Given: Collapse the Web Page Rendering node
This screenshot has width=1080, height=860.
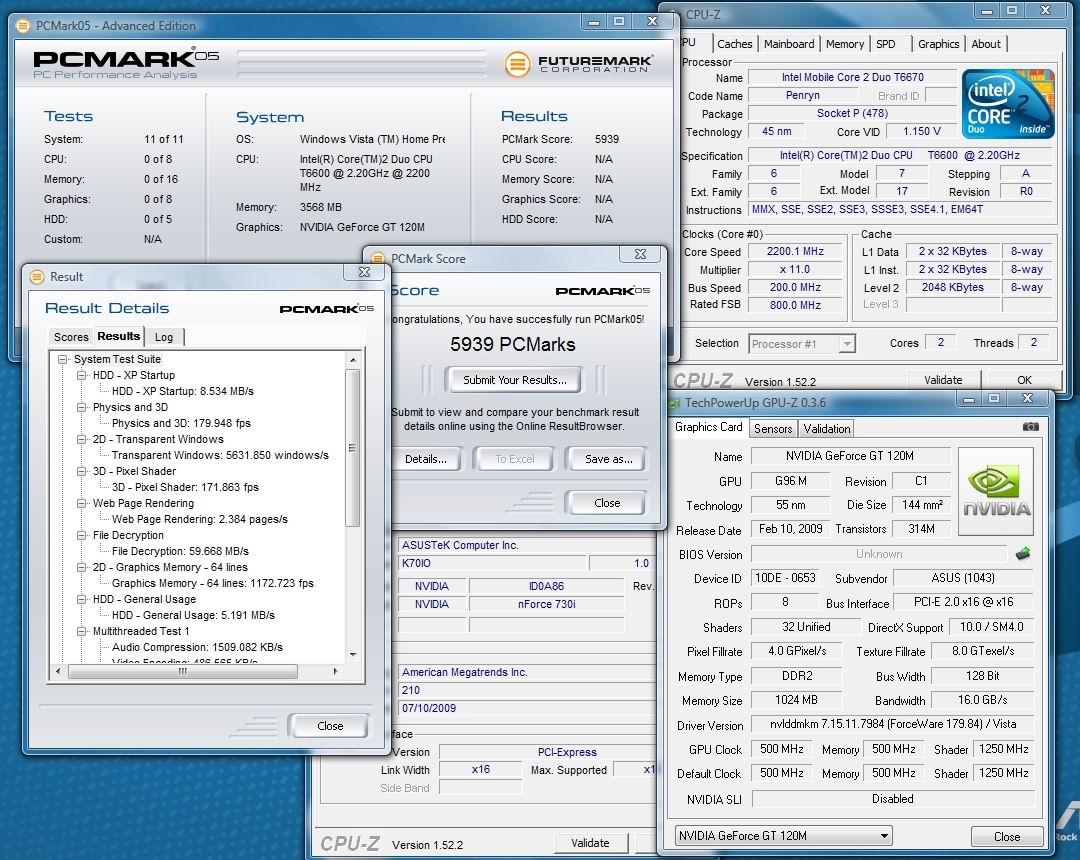Looking at the screenshot, I should click(x=82, y=503).
